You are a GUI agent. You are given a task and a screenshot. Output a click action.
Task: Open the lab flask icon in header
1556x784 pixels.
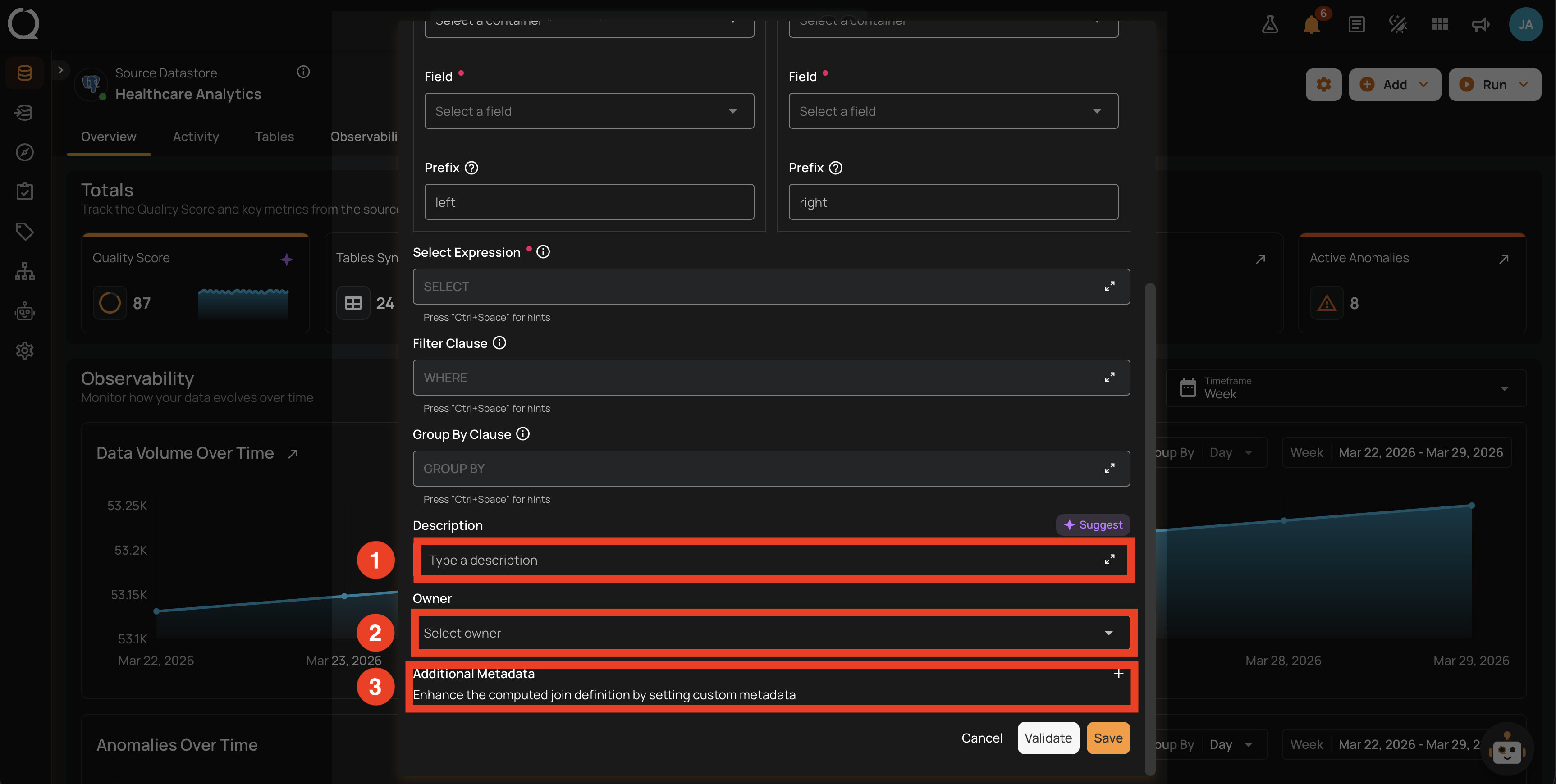click(x=1270, y=24)
